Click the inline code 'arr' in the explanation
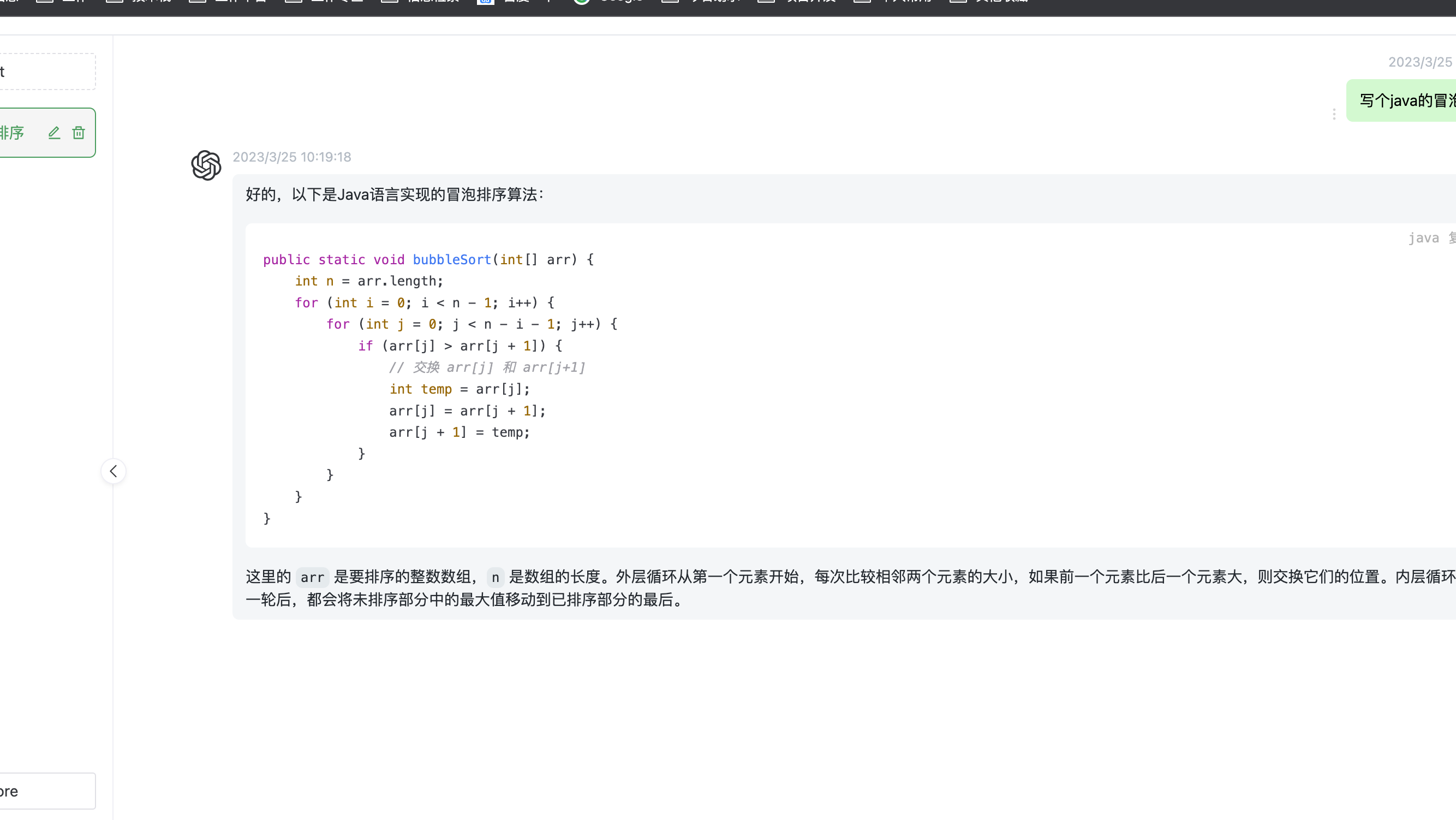 tap(312, 578)
